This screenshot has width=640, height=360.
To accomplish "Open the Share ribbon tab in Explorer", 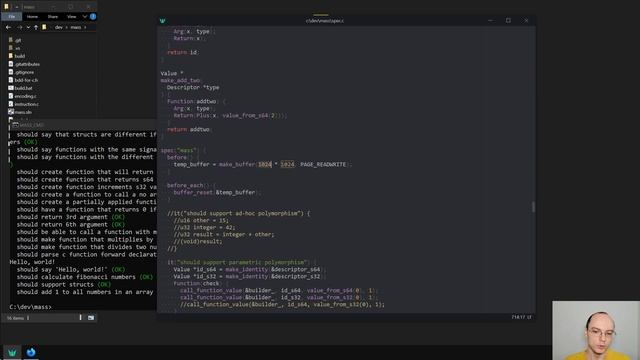I will [x=53, y=17].
